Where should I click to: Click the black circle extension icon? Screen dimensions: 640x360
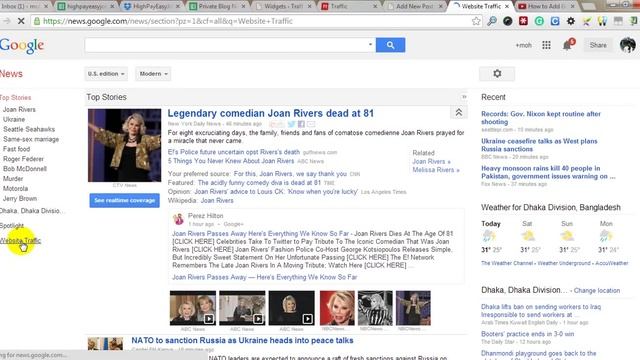click(507, 21)
